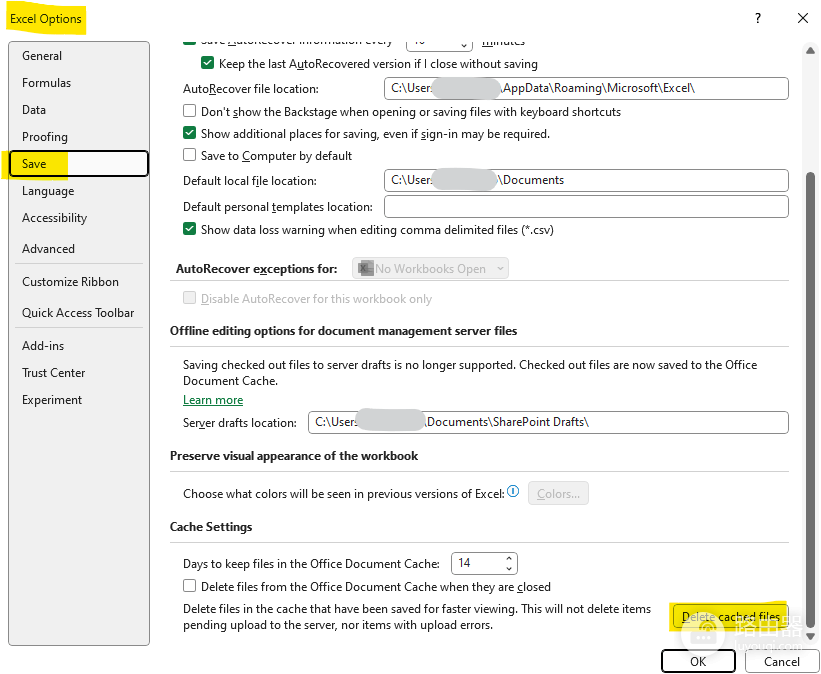Toggle Show data loss warning for csv files
The width and height of the screenshot is (821, 674).
click(189, 229)
